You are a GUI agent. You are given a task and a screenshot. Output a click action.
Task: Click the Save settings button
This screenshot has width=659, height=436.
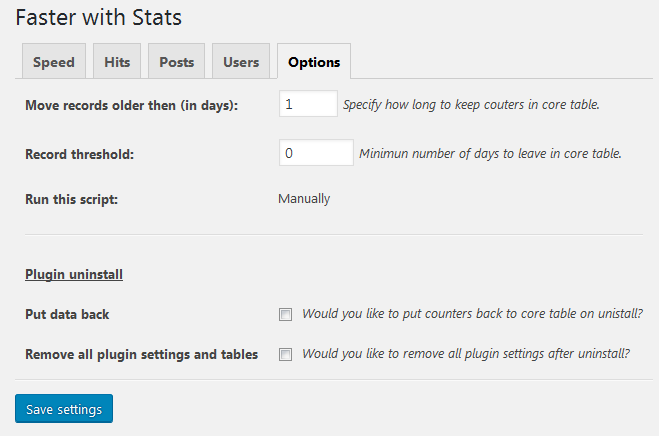[x=64, y=409]
